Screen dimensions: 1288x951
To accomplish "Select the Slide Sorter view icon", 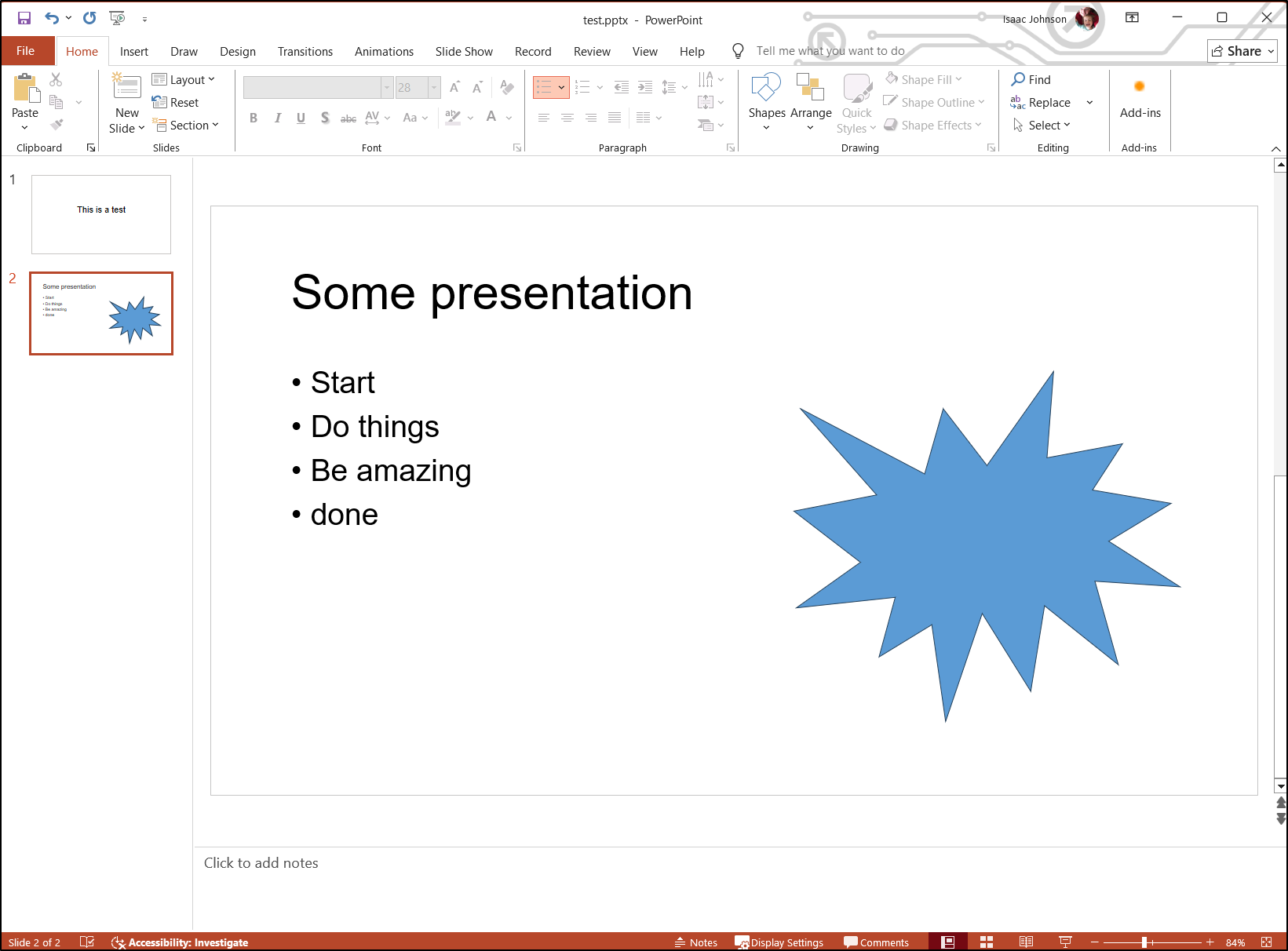I will tap(987, 942).
